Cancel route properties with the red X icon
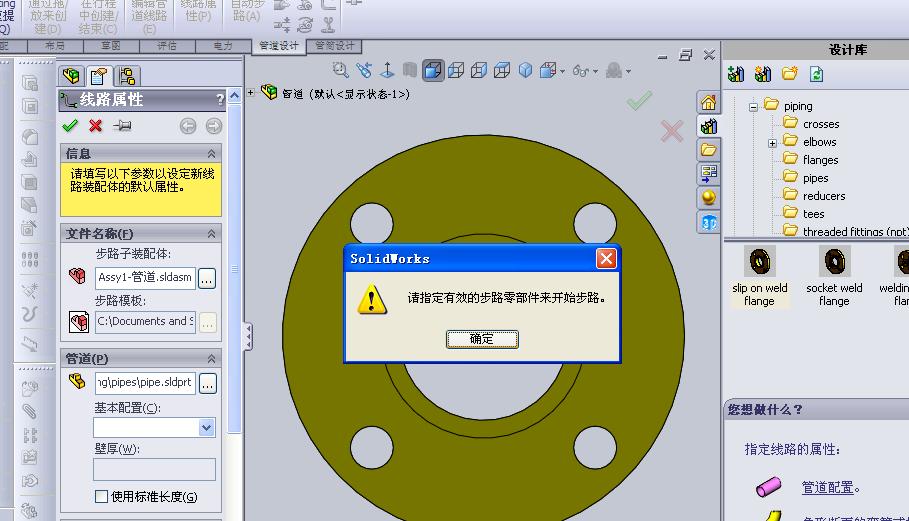909x521 pixels. pyautogui.click(x=96, y=125)
